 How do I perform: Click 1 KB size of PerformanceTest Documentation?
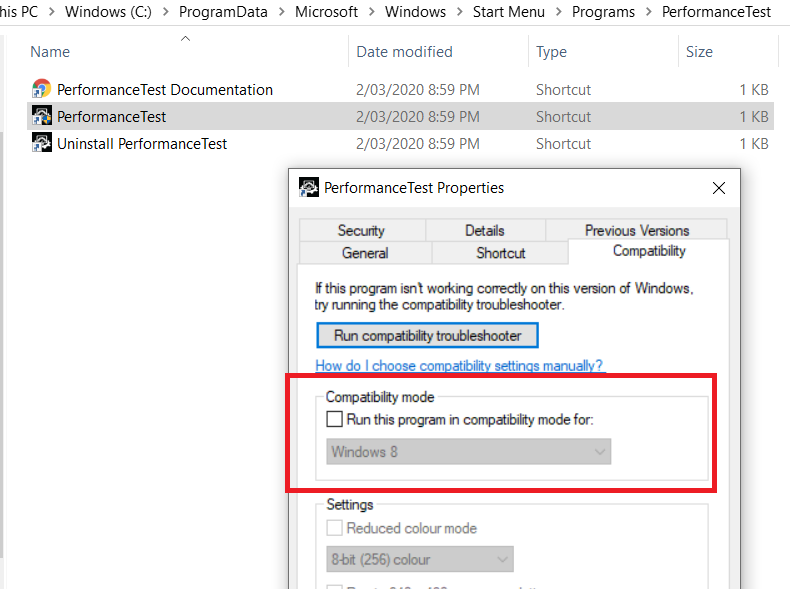(x=754, y=90)
